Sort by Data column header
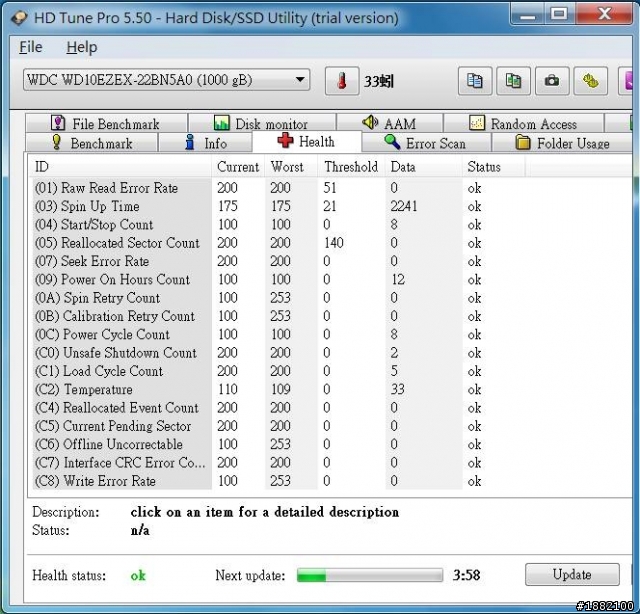 point(423,167)
